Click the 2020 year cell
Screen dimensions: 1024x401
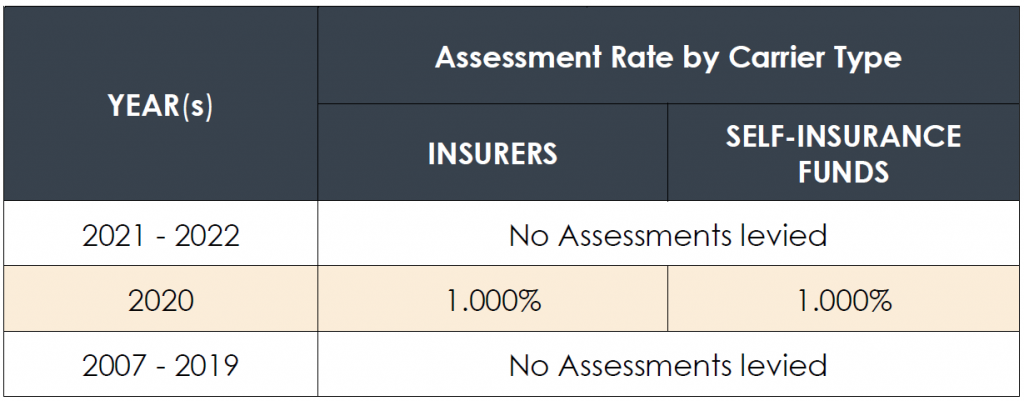(161, 299)
